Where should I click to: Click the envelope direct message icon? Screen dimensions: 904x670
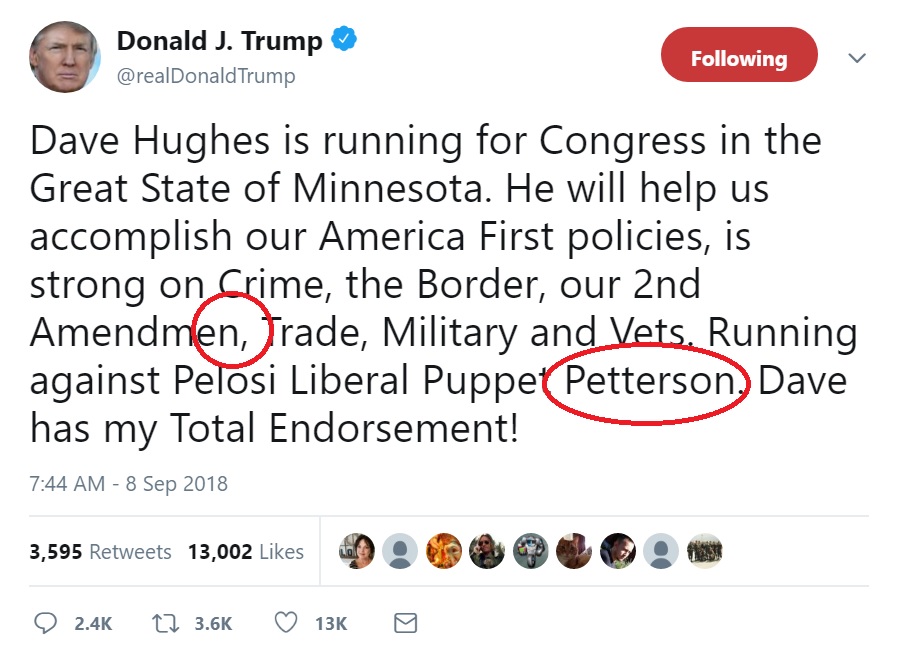(405, 623)
